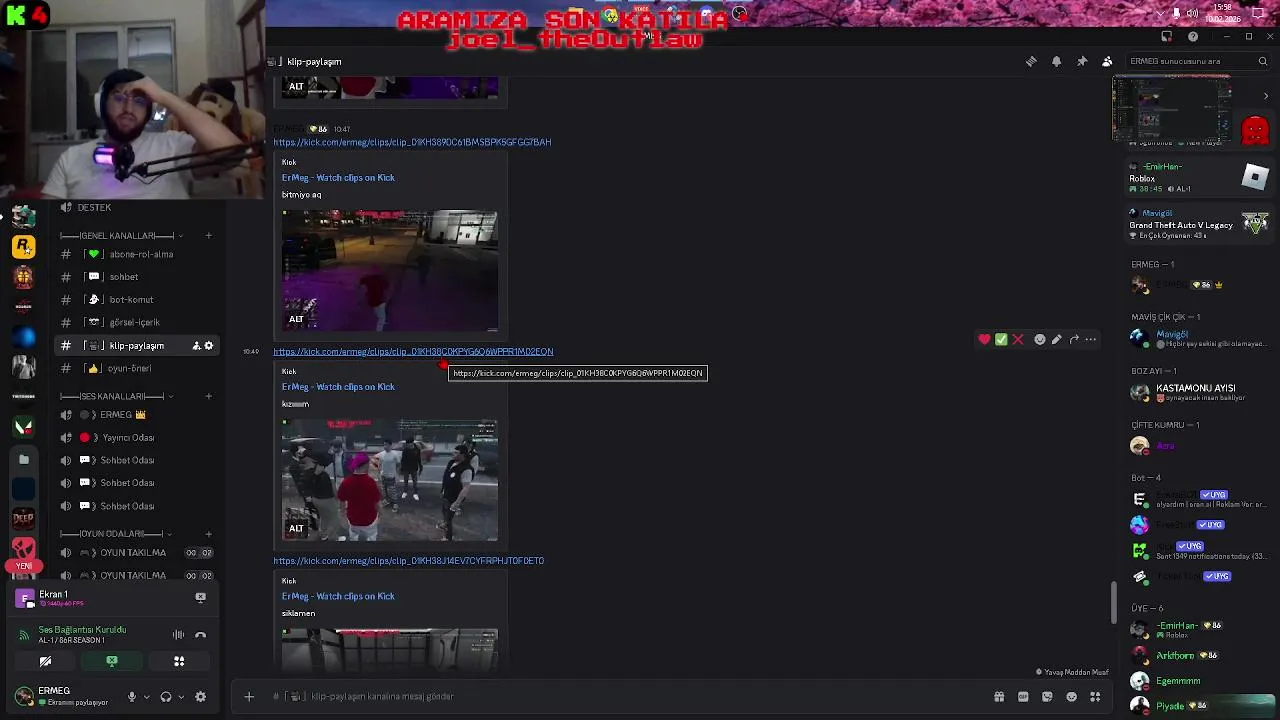Open the kick.com clip link ending DET0
The height and width of the screenshot is (720, 1280).
tap(409, 561)
